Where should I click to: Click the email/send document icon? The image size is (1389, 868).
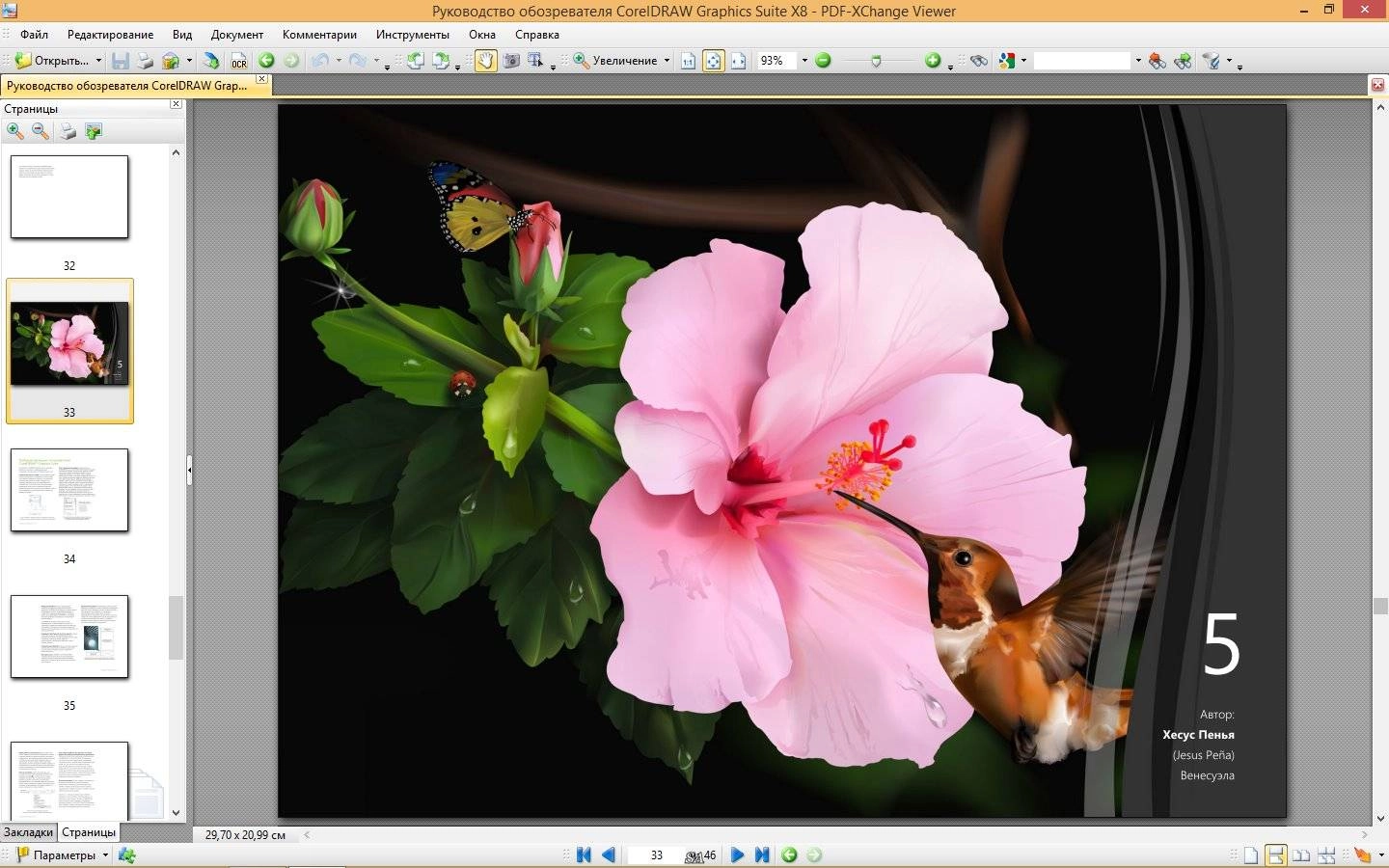tap(211, 61)
